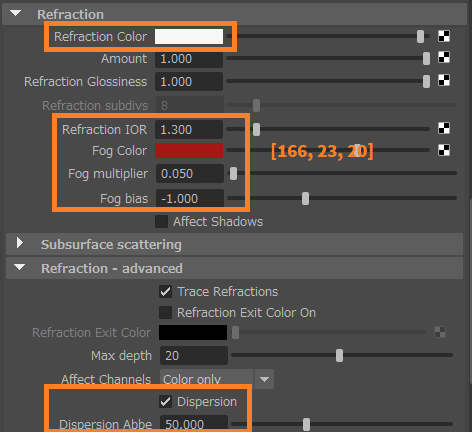Open texture map button for Refraction Exit Color

[440, 332]
